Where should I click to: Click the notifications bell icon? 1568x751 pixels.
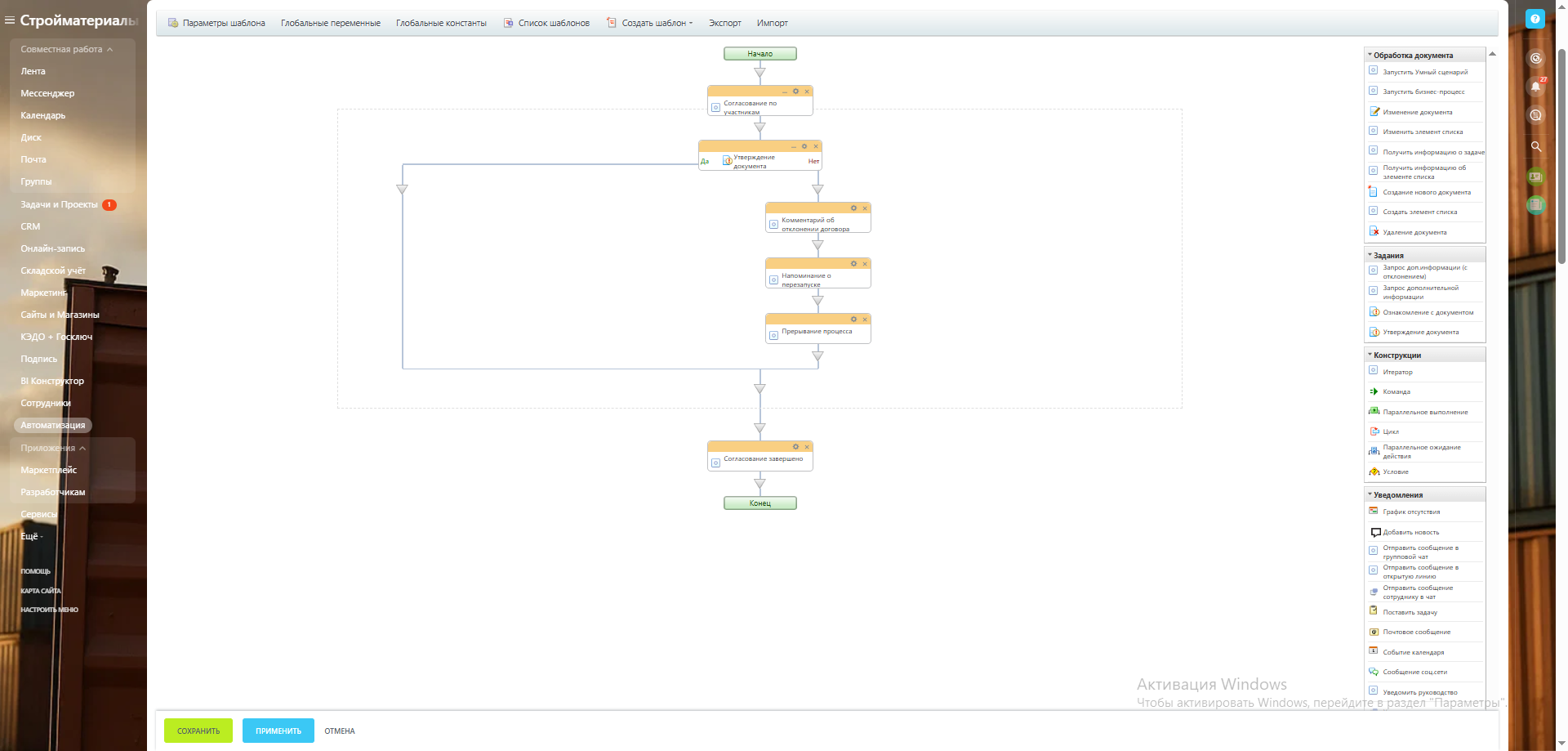[x=1535, y=87]
